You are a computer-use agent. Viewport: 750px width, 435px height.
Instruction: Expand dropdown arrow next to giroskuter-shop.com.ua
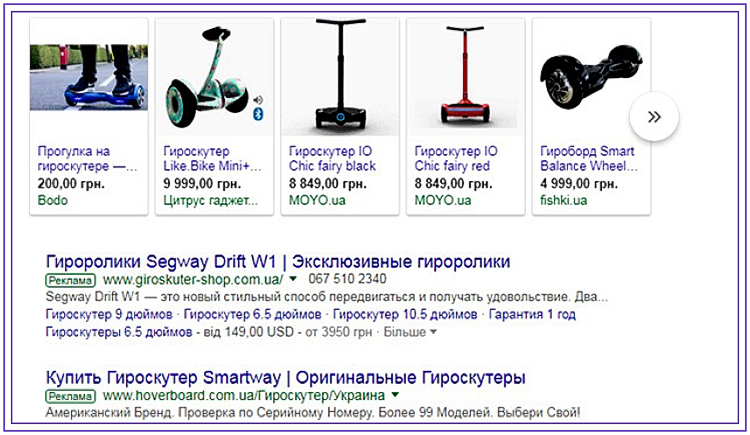tap(293, 279)
